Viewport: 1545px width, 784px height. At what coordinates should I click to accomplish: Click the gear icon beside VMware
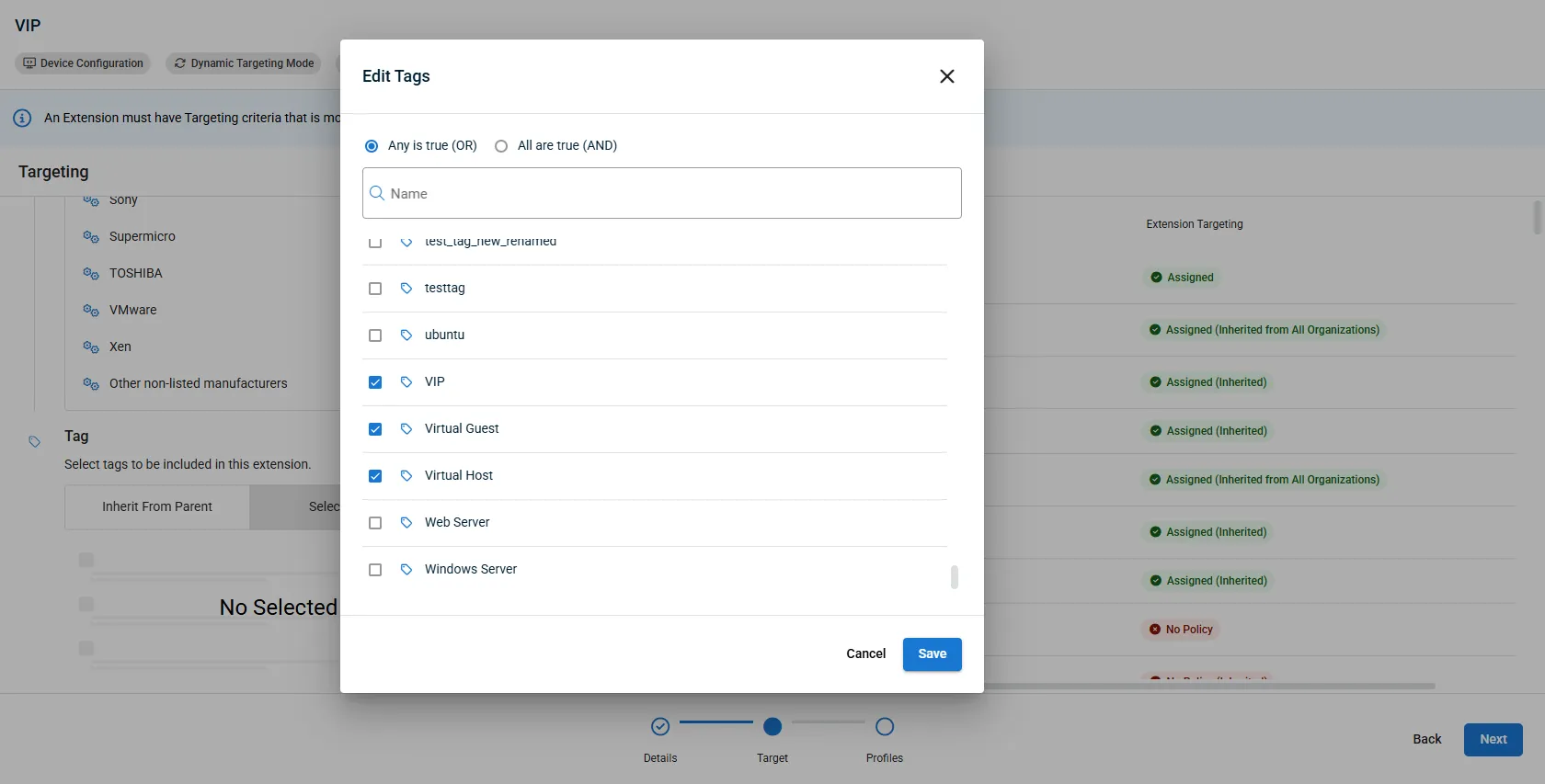[91, 310]
